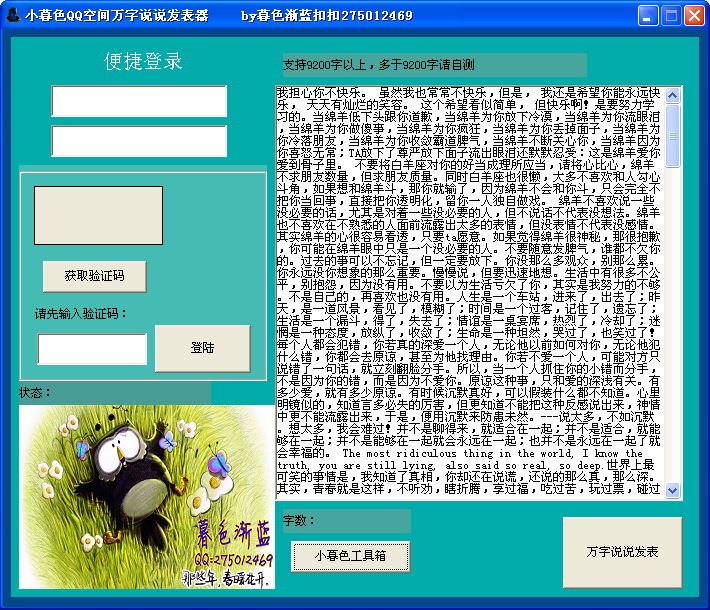This screenshot has width=710, height=610.
Task: Click the scrollbar down arrow of text area
Action: click(x=672, y=490)
